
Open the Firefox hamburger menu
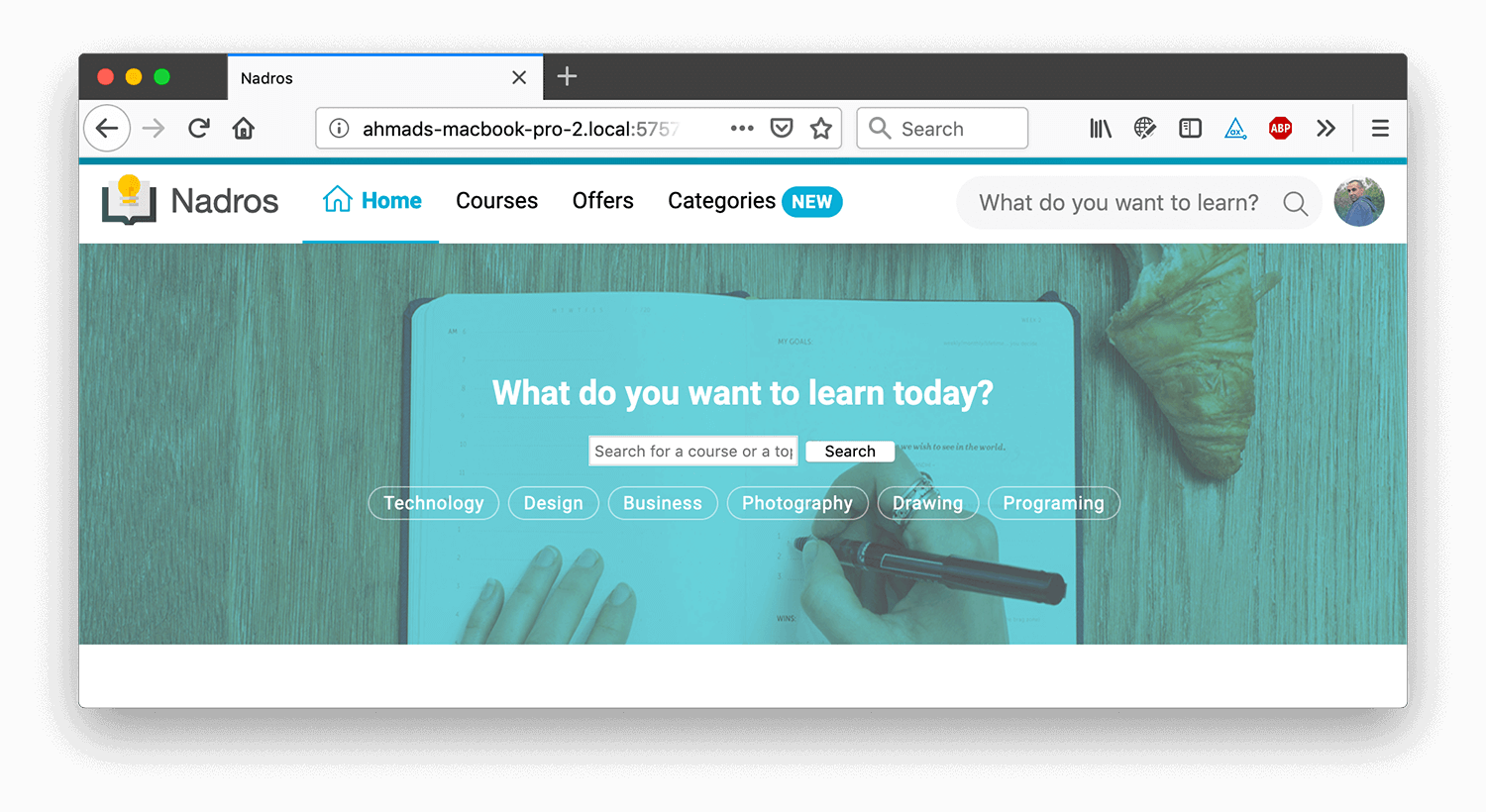1380,128
